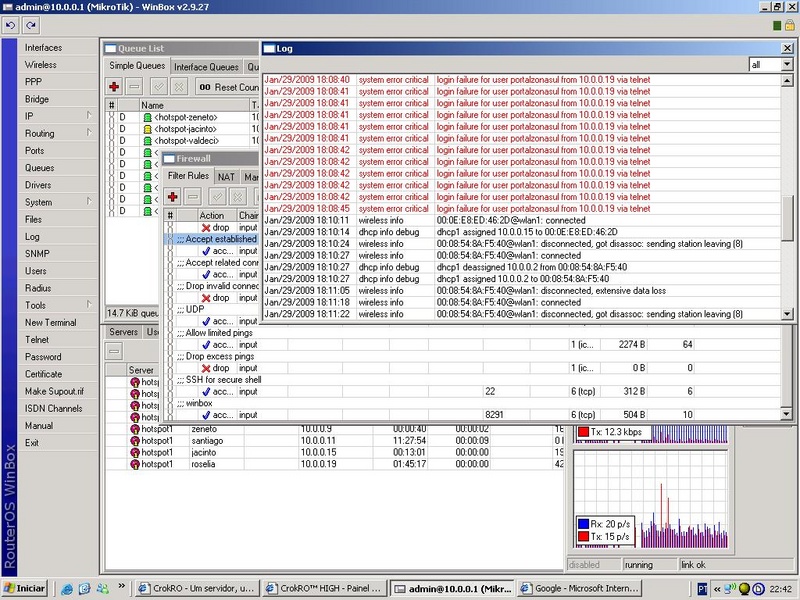This screenshot has width=800, height=600.
Task: Select IP address 10.0.0.19 in roselia row
Action: click(318, 464)
